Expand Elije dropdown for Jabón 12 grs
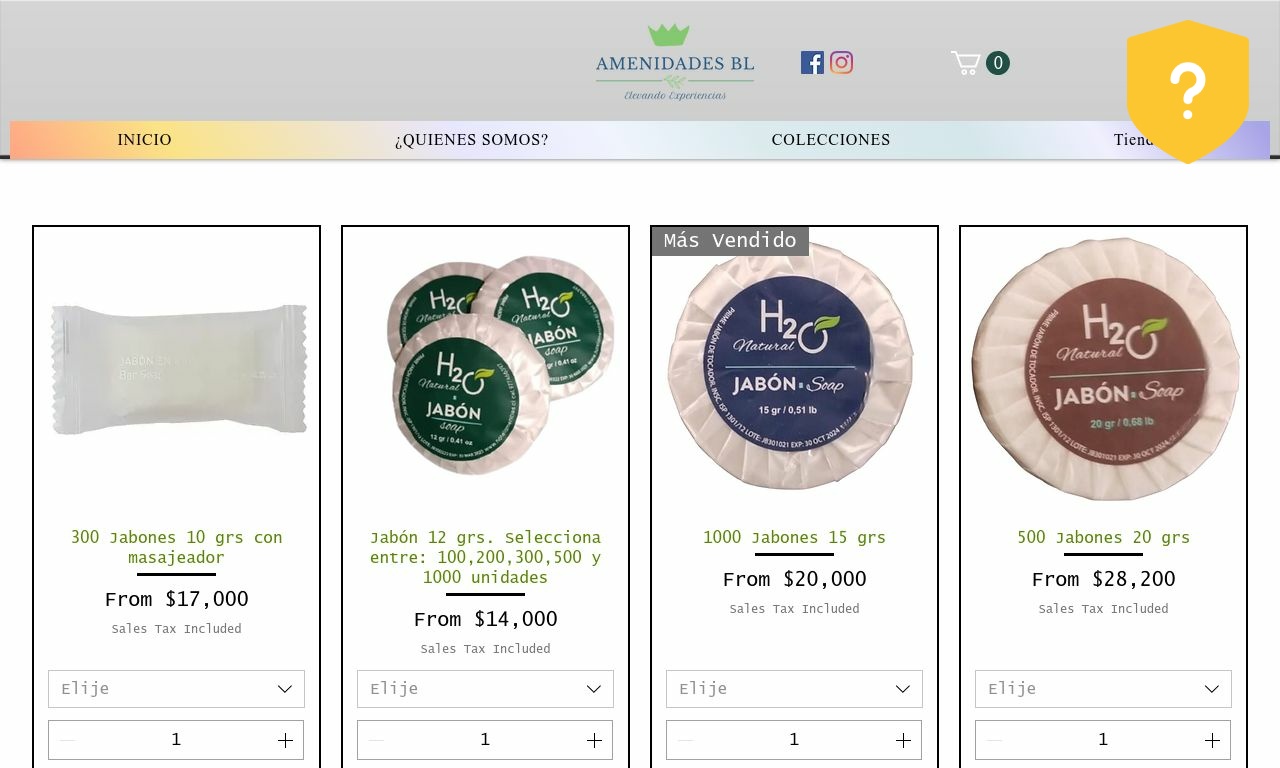The height and width of the screenshot is (768, 1280). [x=485, y=689]
